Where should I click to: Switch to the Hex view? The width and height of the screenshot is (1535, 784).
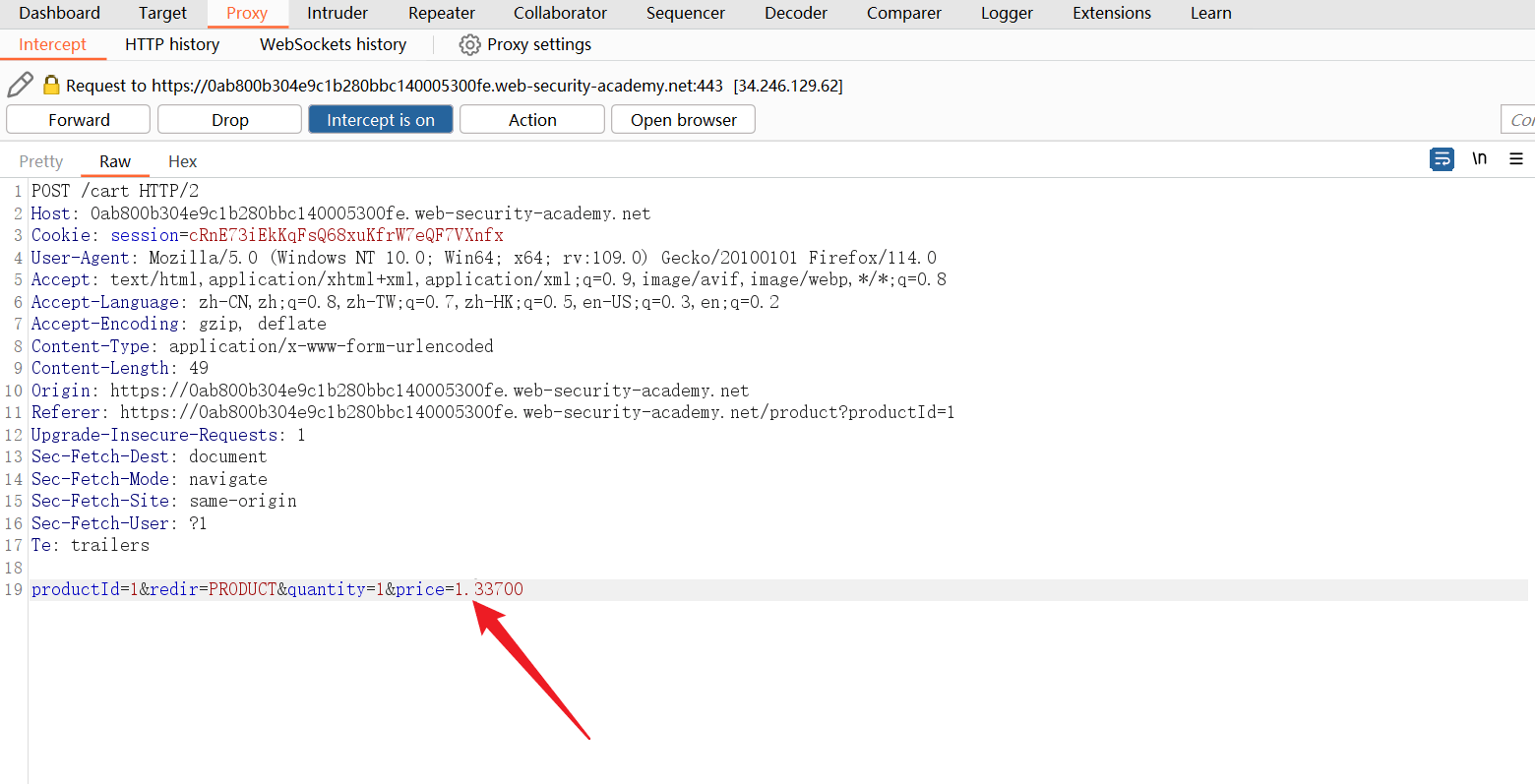click(182, 161)
